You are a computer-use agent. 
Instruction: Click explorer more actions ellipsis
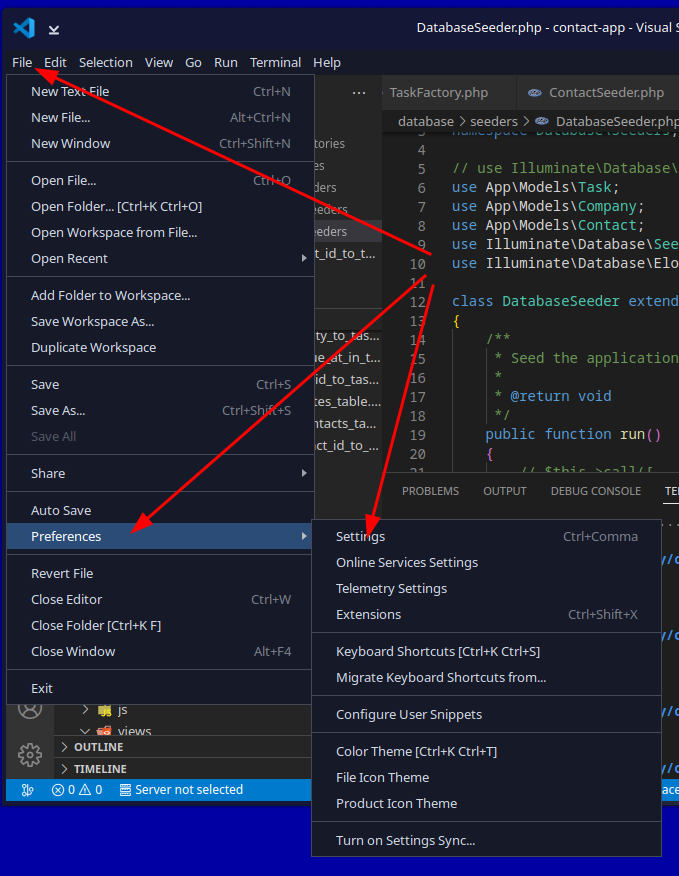[359, 93]
